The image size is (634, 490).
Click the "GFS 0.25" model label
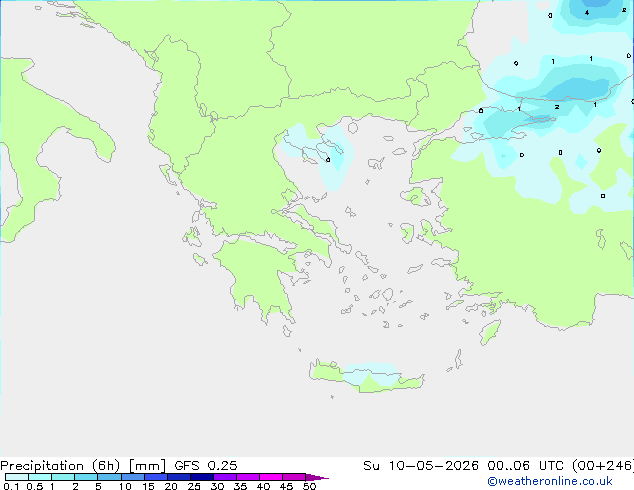click(206, 466)
